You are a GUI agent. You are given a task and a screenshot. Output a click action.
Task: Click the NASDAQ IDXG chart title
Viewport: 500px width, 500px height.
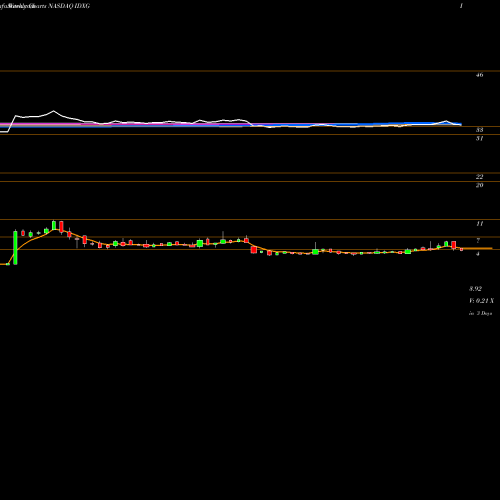click(69, 6)
